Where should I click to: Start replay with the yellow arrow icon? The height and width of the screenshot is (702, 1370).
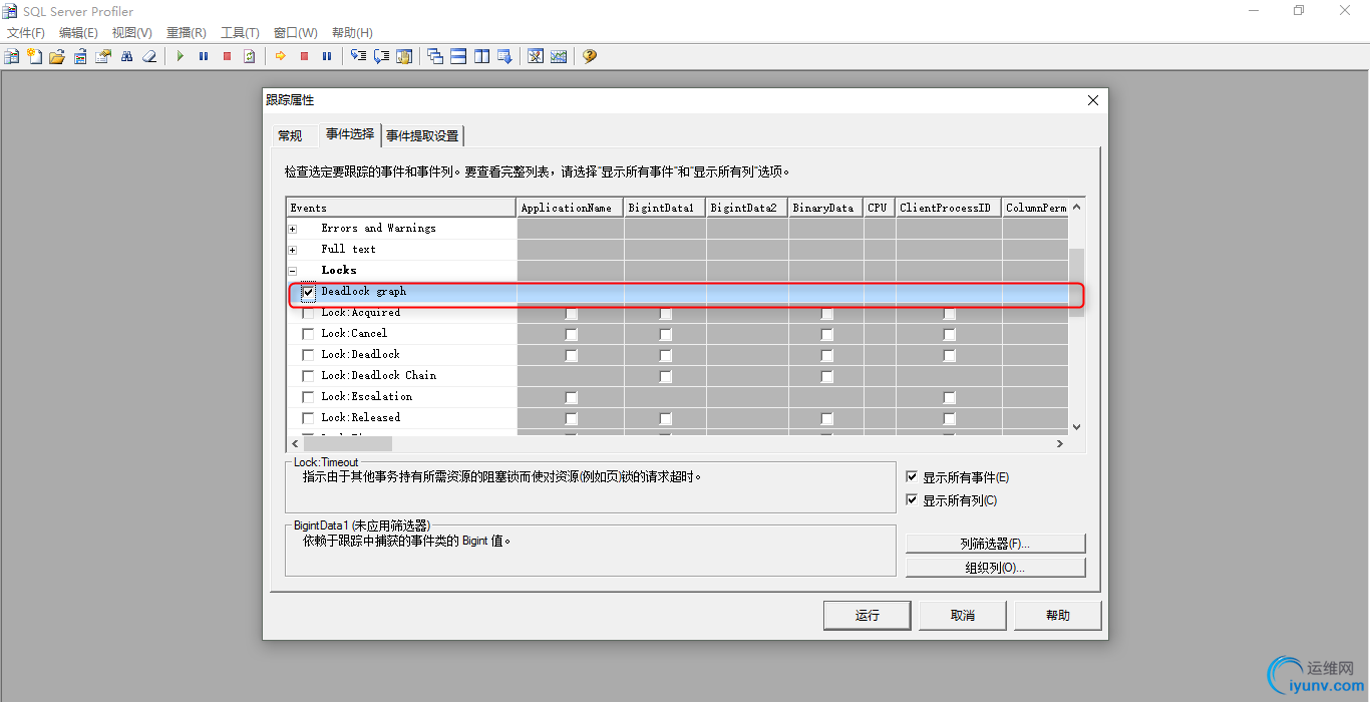click(x=281, y=56)
